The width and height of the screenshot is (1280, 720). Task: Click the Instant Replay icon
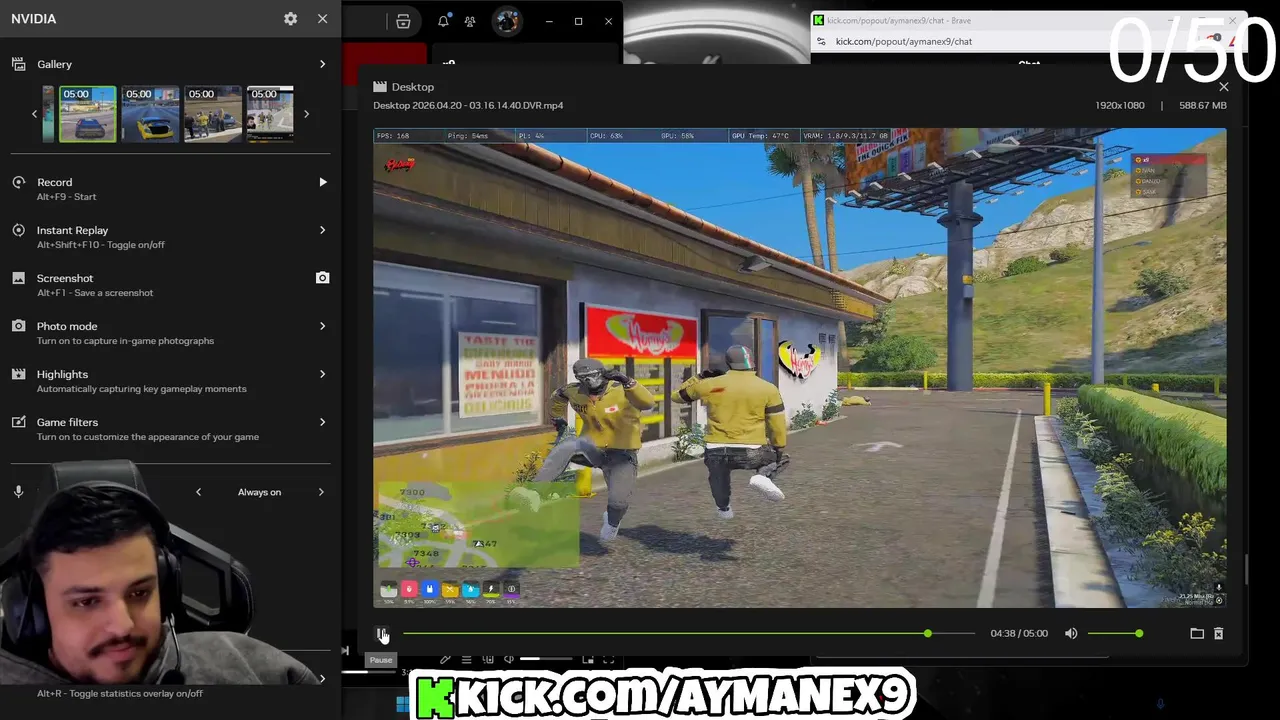[x=18, y=230]
